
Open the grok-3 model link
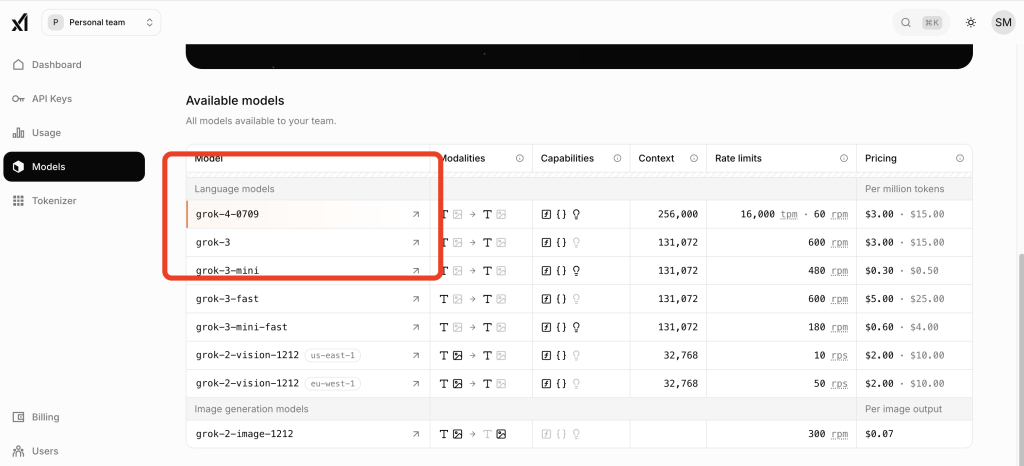click(x=215, y=243)
